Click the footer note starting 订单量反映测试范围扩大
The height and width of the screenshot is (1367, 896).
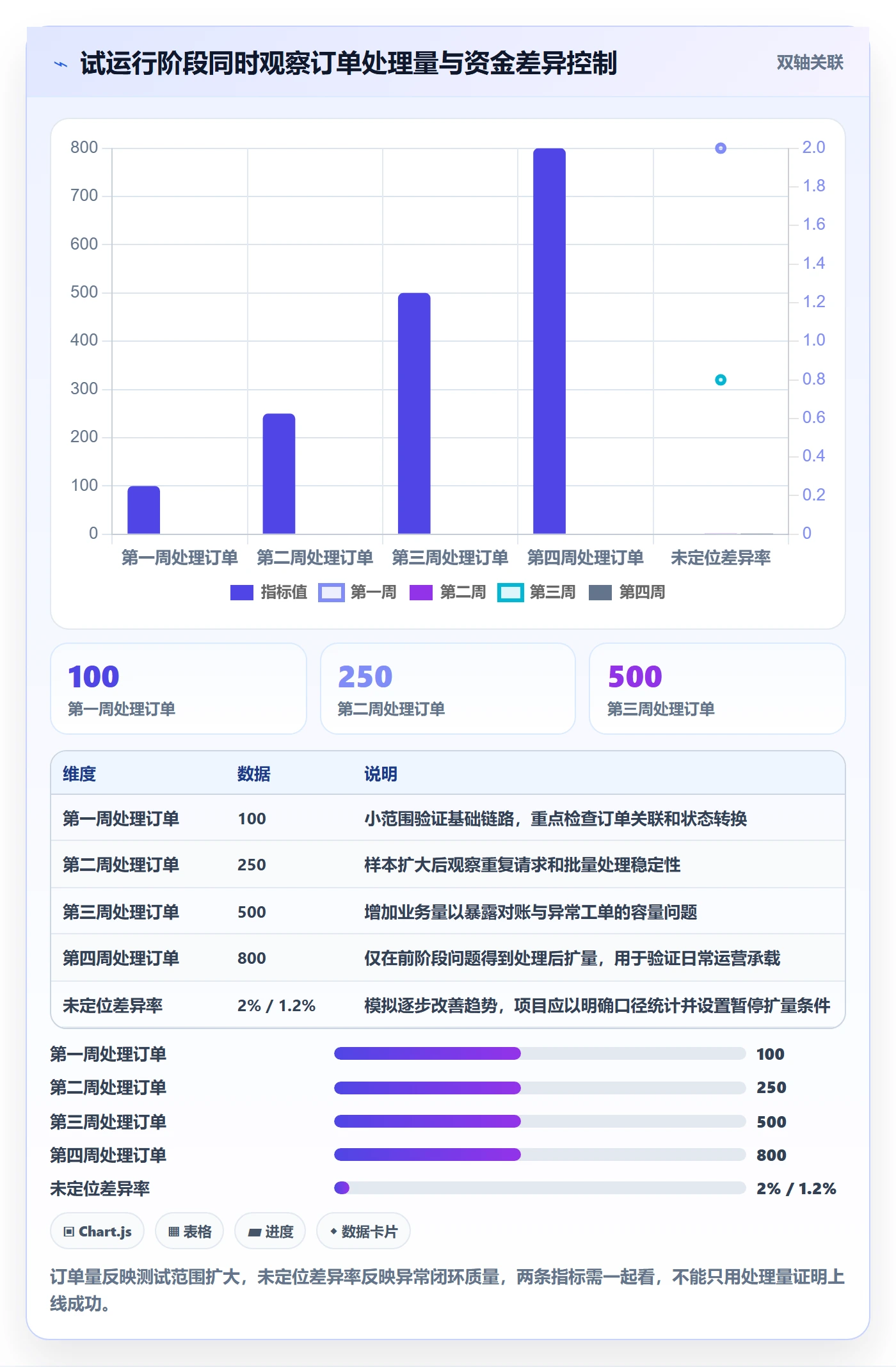pos(447,1290)
